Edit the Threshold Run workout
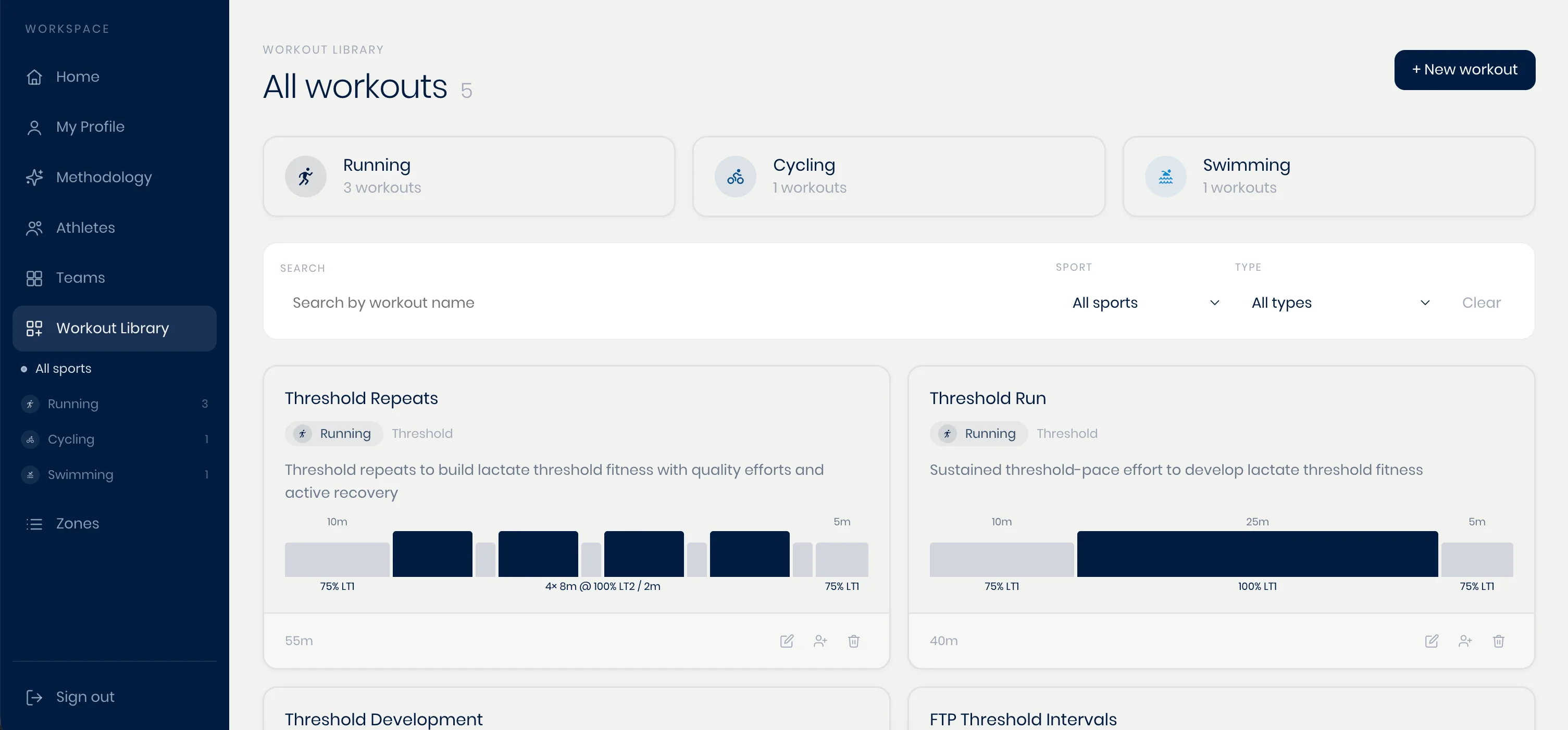The image size is (1568, 730). click(1431, 641)
